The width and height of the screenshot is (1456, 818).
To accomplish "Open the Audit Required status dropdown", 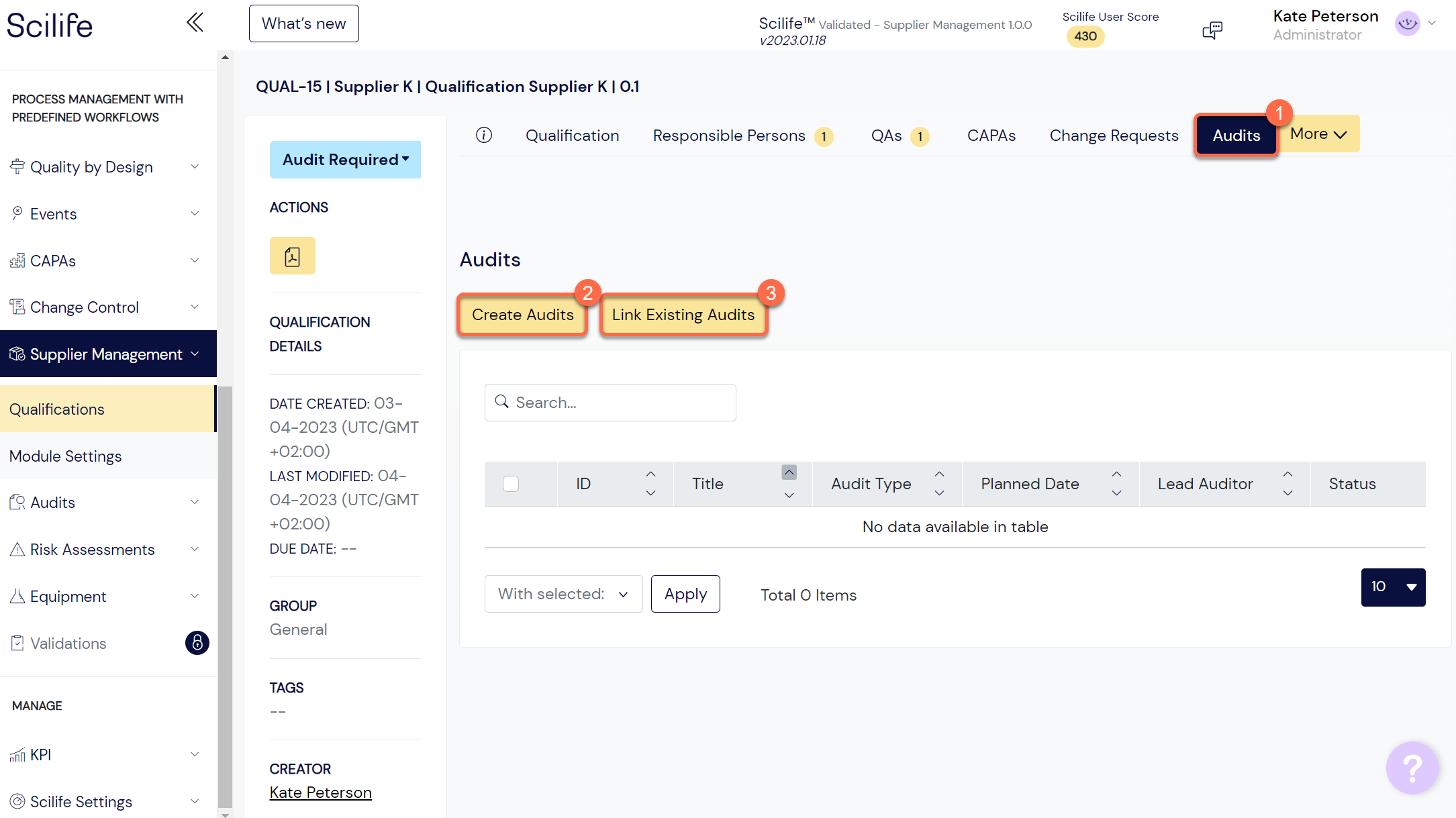I will 345,160.
